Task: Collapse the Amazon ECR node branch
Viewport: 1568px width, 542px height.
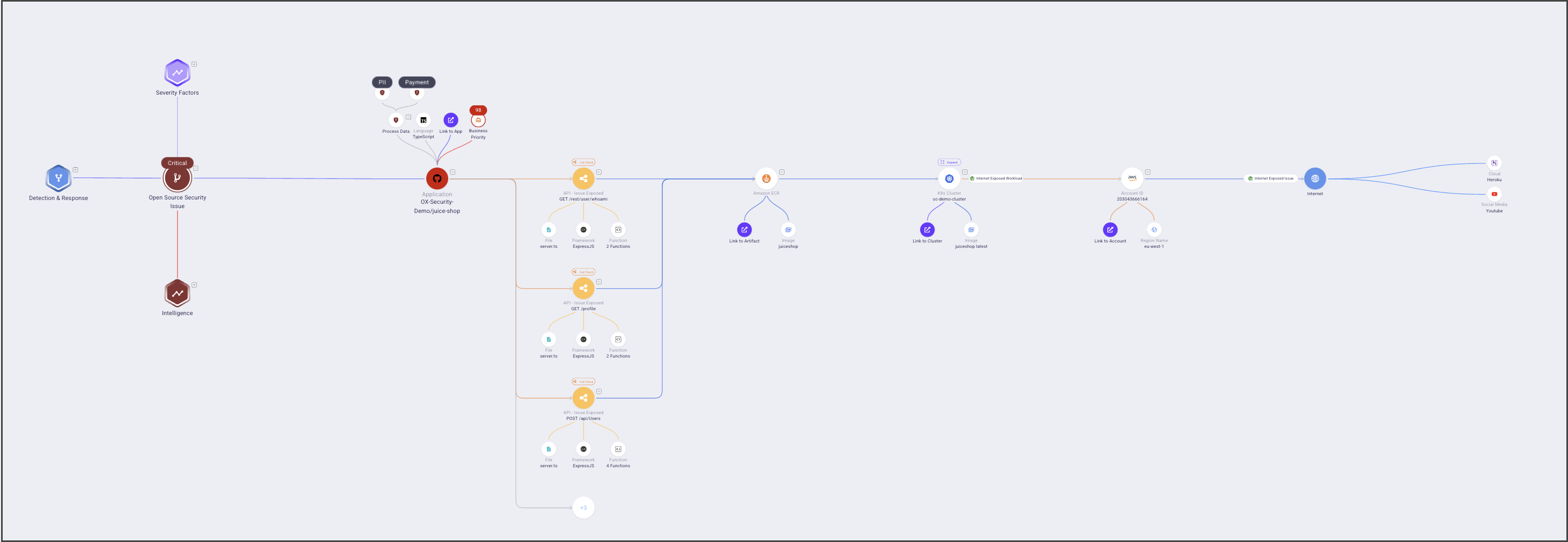Action: [x=781, y=172]
